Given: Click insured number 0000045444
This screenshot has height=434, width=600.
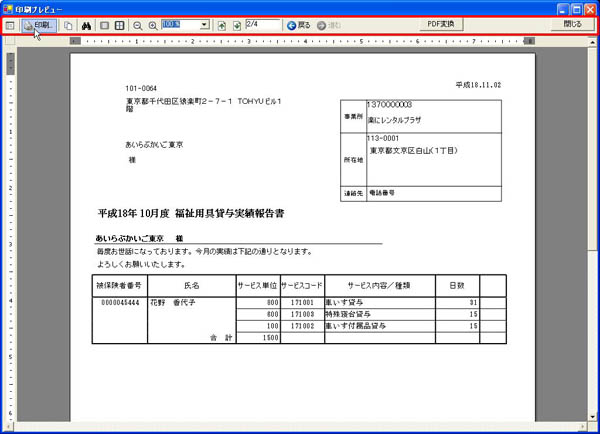Looking at the screenshot, I should 120,303.
